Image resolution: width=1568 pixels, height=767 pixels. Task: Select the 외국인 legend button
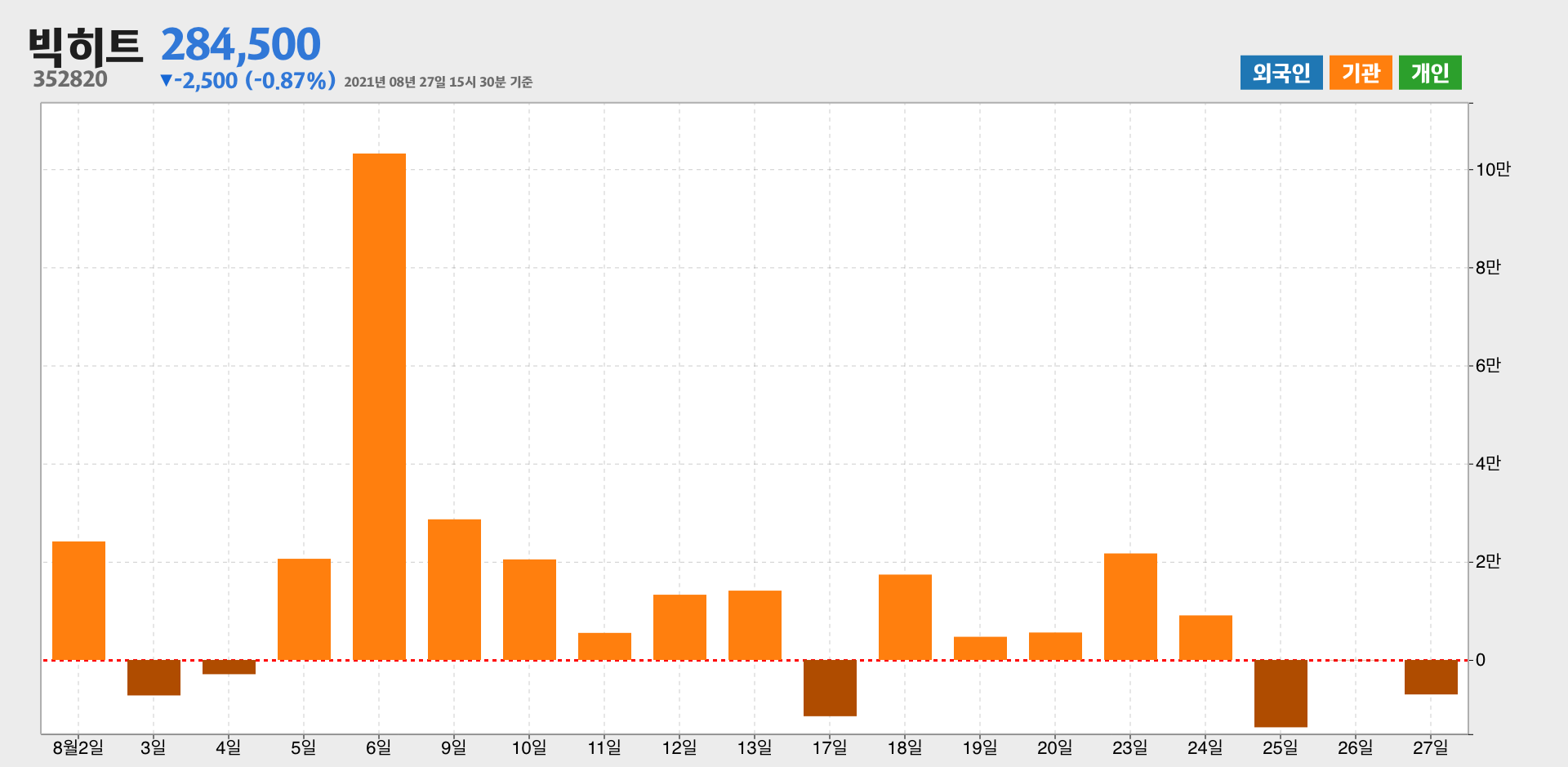(1281, 73)
